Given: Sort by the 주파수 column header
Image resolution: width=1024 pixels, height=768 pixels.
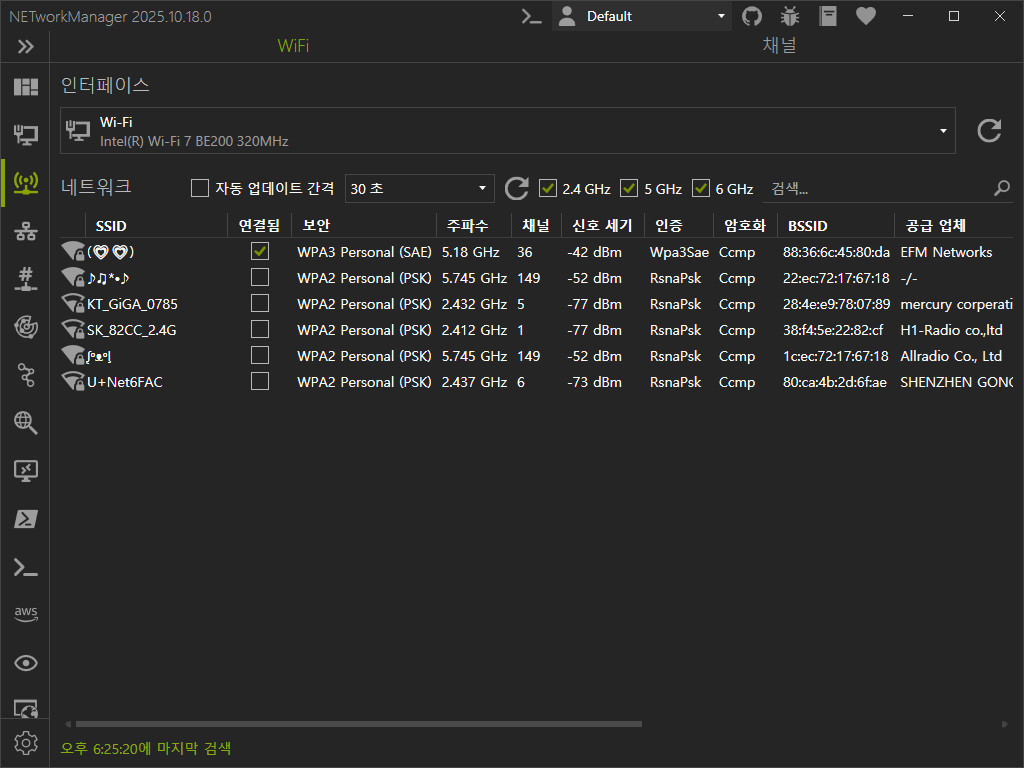Looking at the screenshot, I should pyautogui.click(x=473, y=226).
